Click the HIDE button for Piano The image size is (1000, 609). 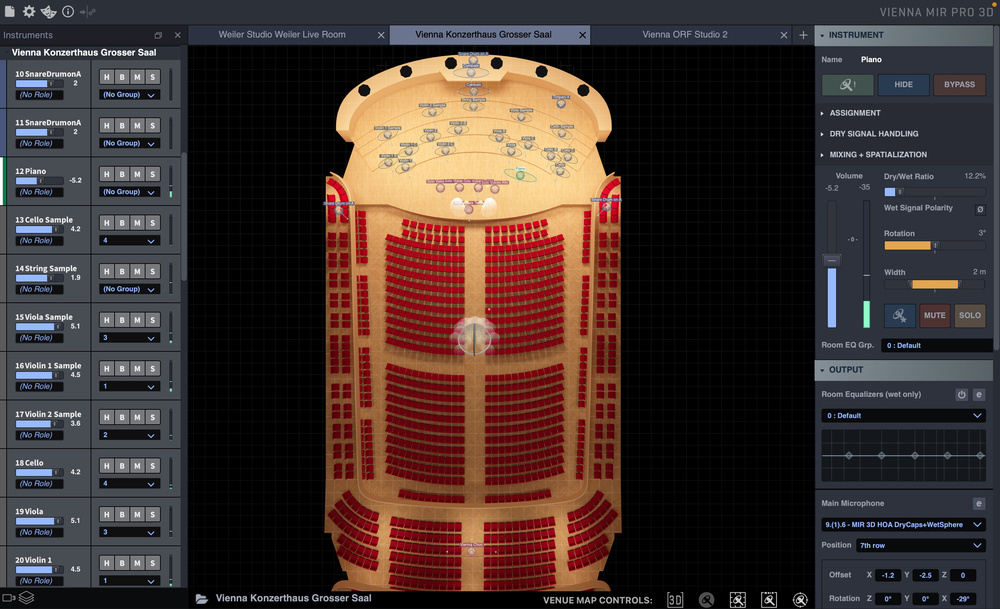pos(903,84)
